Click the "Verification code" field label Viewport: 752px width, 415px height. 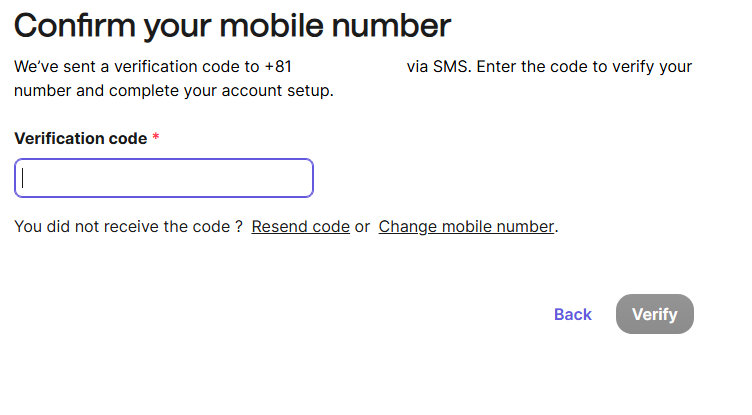click(x=81, y=138)
